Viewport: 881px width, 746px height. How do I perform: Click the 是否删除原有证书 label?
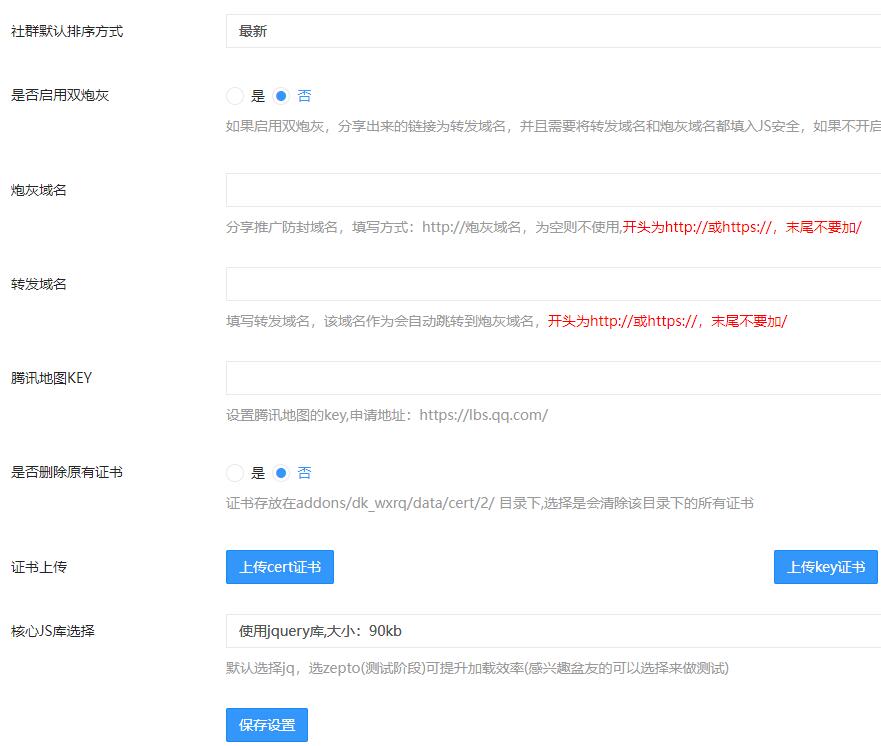67,472
